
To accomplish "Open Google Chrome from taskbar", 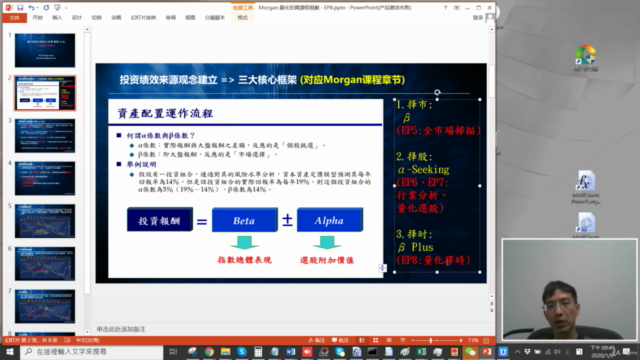I will [209, 351].
